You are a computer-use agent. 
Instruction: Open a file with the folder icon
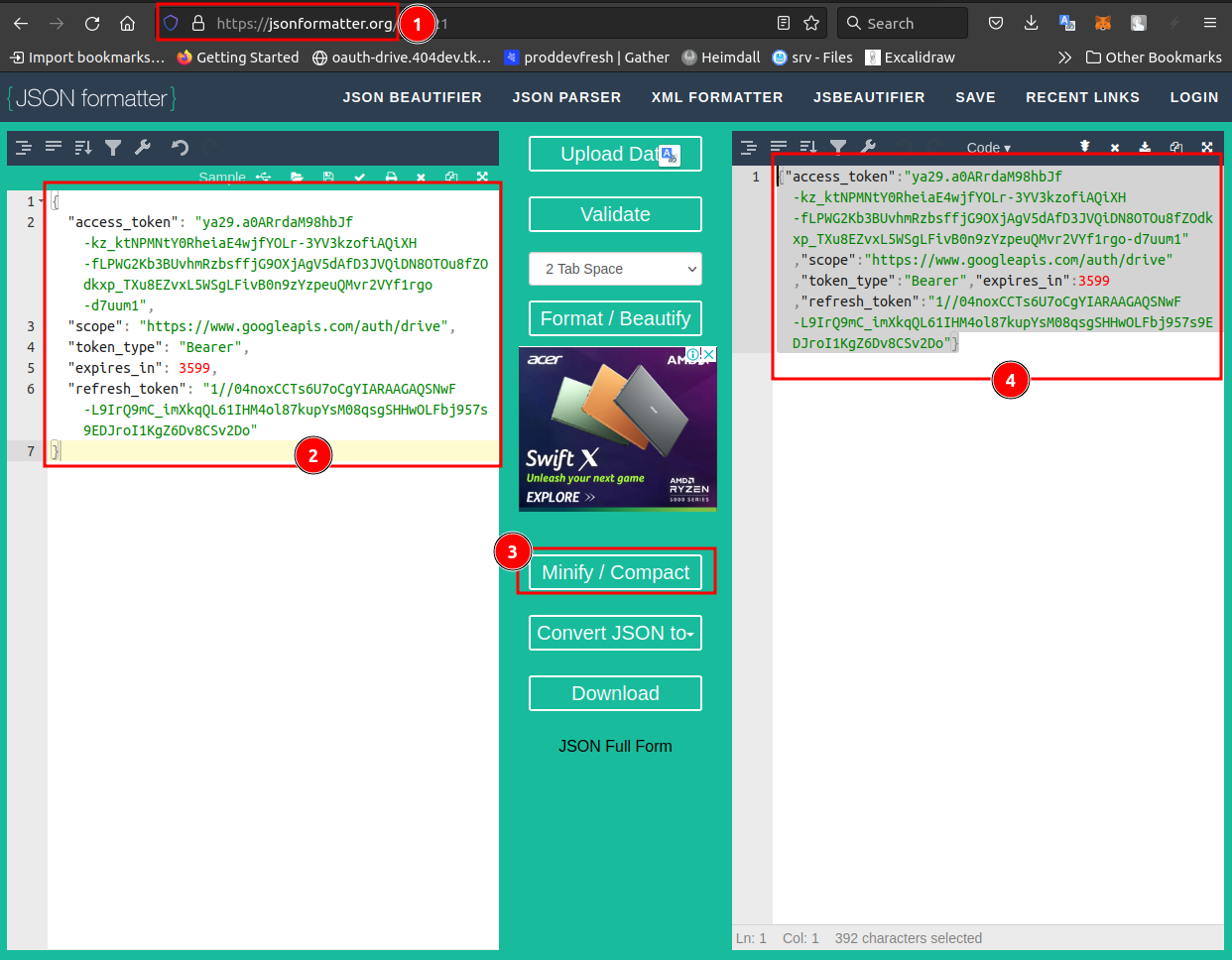click(297, 178)
